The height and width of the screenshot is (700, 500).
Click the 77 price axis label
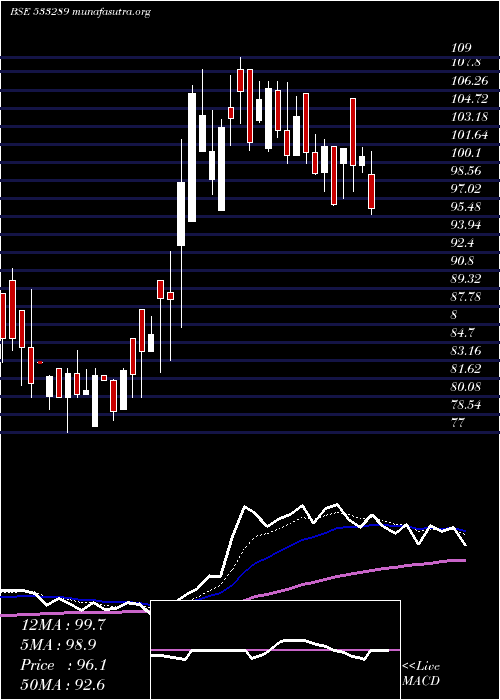458,423
